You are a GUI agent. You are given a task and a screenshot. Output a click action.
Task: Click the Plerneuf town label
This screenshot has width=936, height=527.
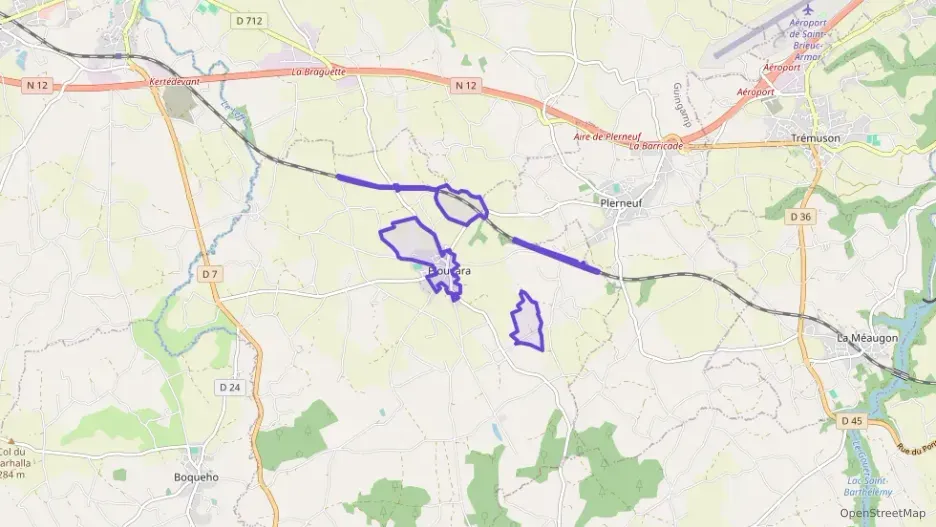pyautogui.click(x=621, y=203)
